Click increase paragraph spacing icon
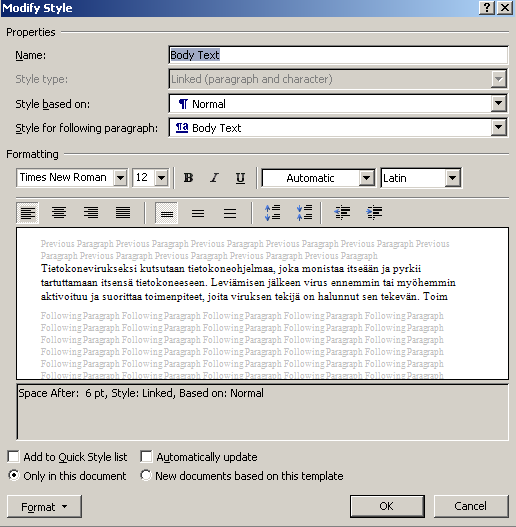The height and width of the screenshot is (527, 516). pyautogui.click(x=272, y=213)
